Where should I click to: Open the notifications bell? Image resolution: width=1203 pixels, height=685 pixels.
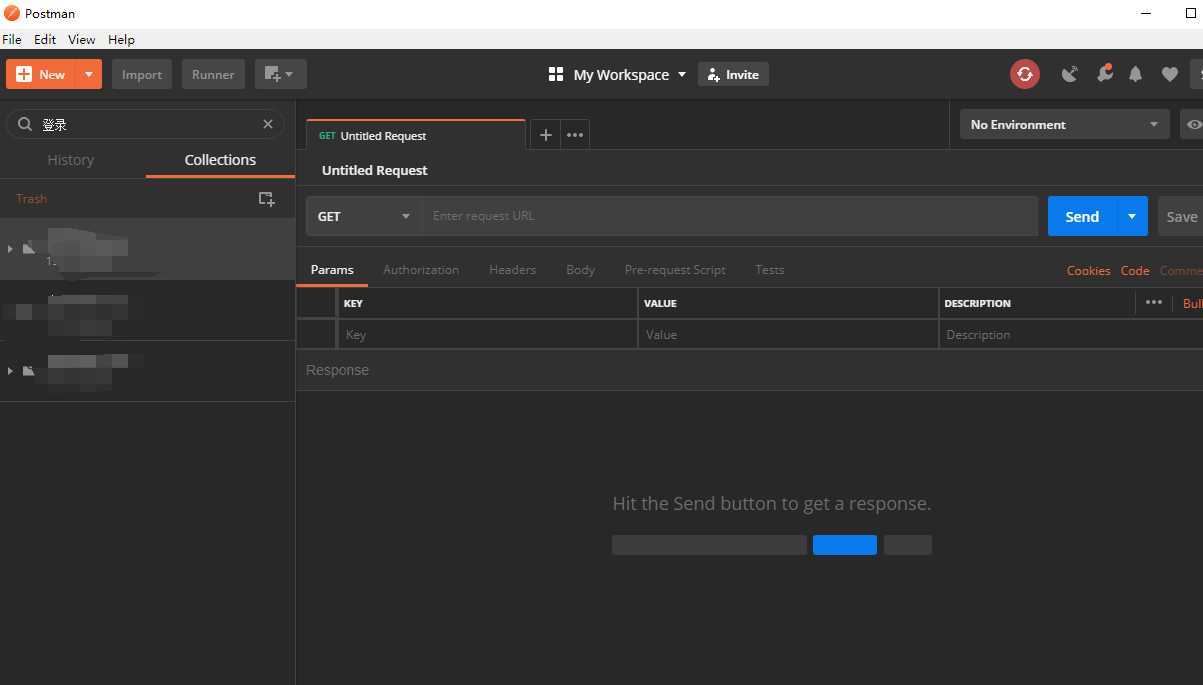point(1135,74)
